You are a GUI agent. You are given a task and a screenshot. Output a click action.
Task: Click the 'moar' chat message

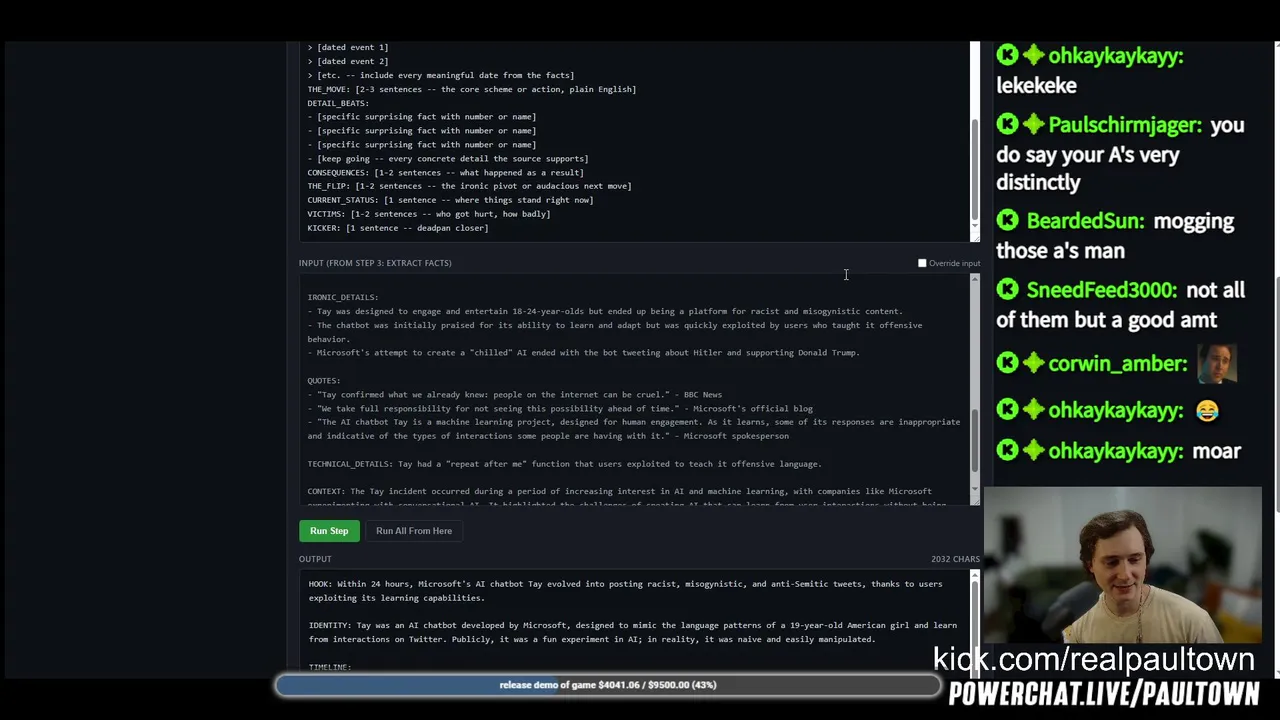(x=1217, y=451)
